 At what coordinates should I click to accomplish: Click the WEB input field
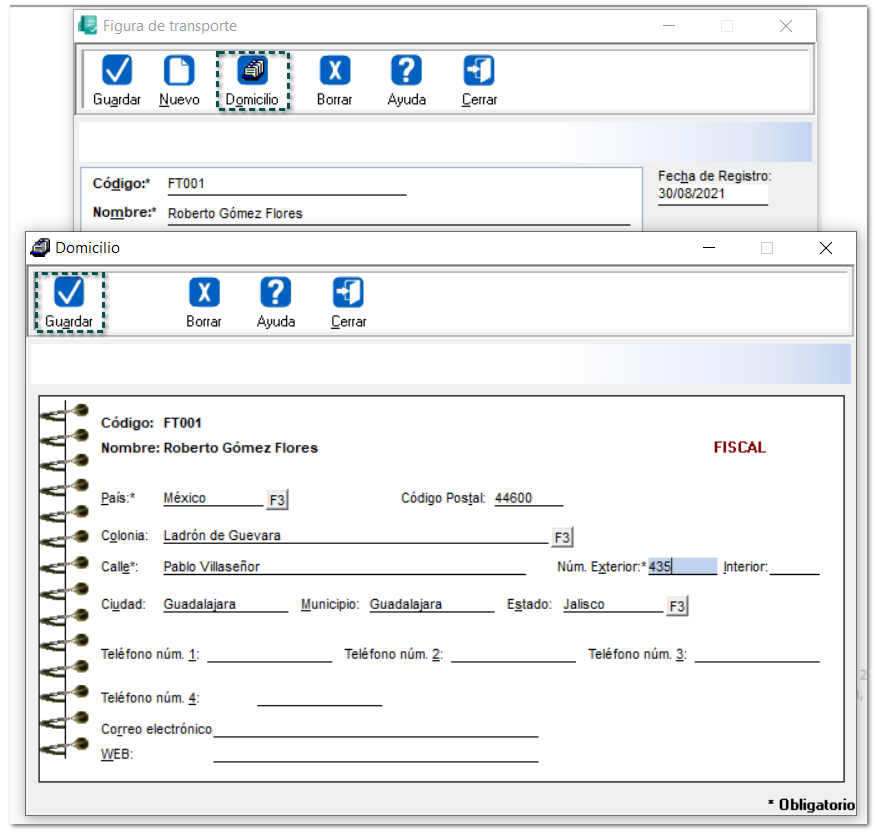pyautogui.click(x=375, y=754)
